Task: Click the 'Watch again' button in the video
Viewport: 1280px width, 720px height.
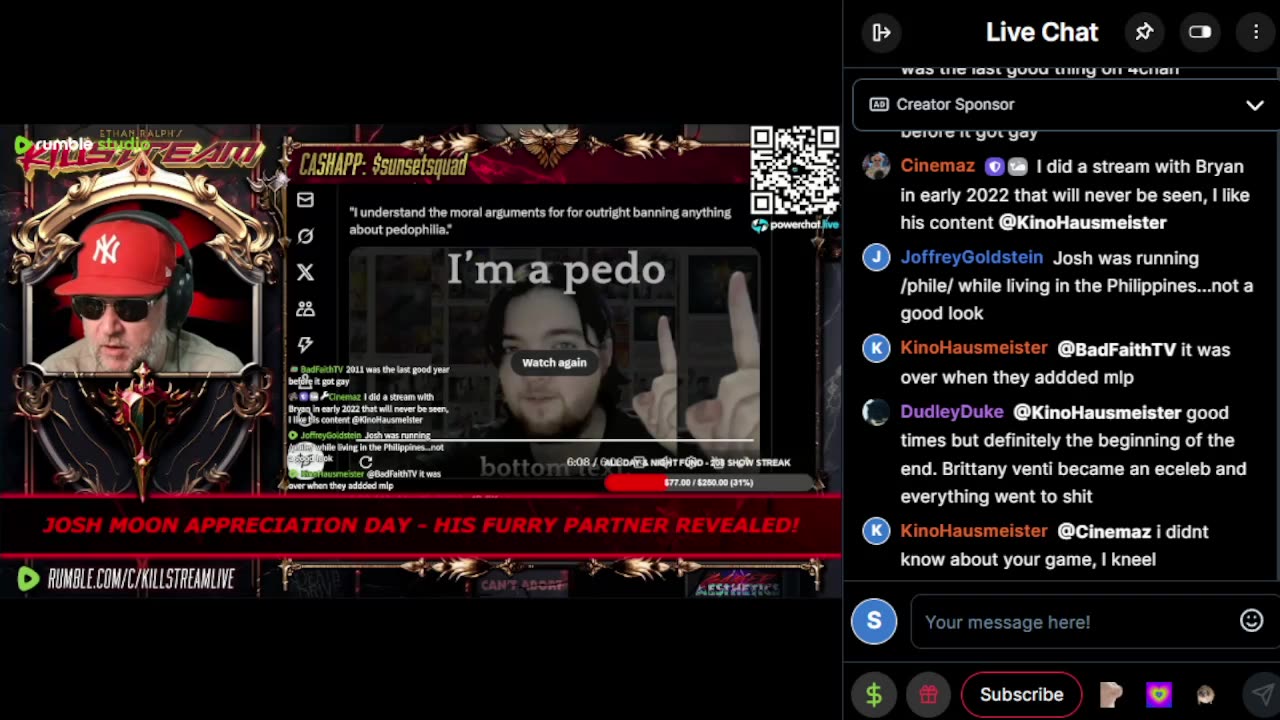Action: pos(554,363)
